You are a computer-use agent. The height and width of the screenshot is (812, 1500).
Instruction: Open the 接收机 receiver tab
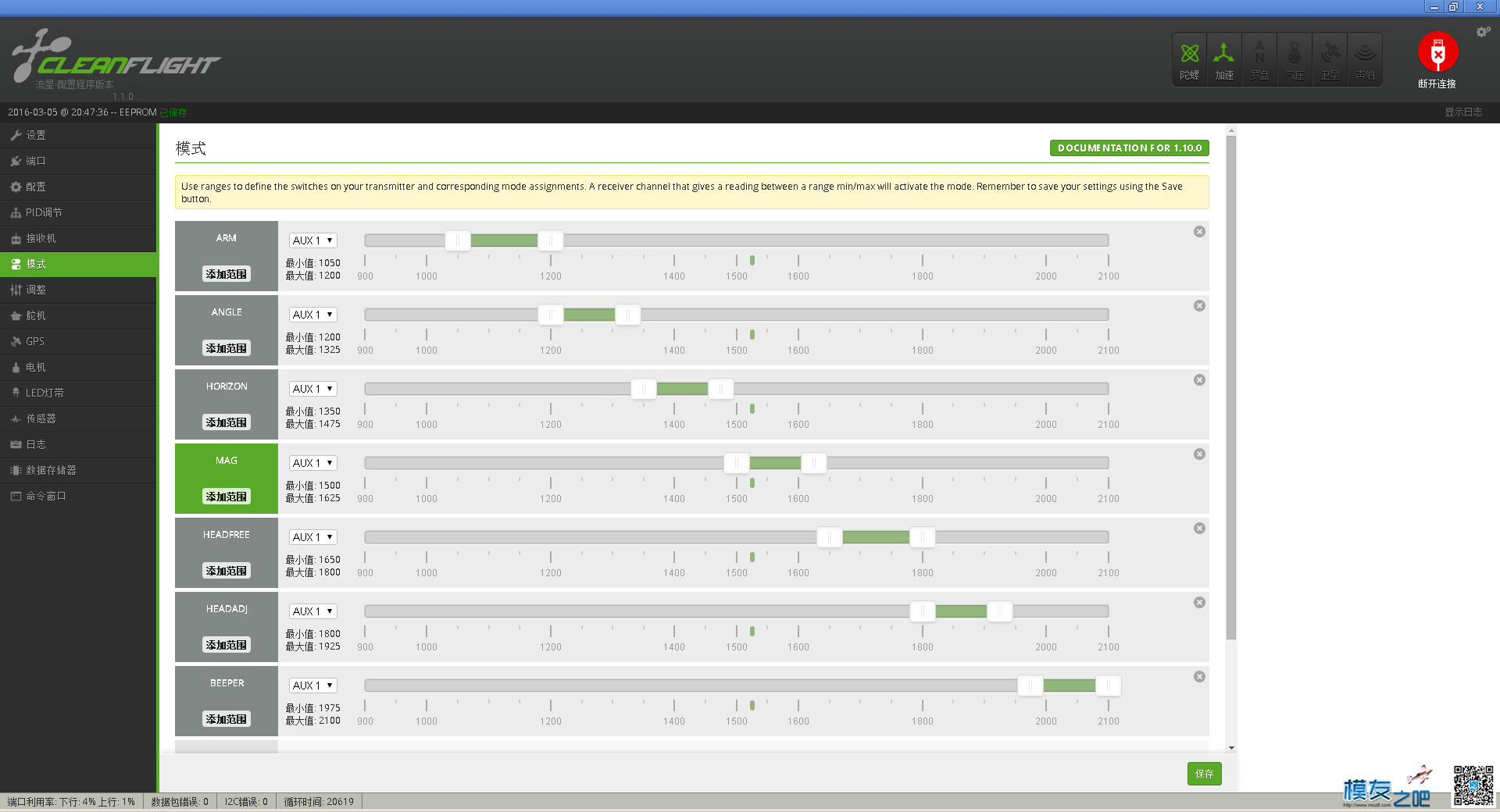pyautogui.click(x=78, y=238)
